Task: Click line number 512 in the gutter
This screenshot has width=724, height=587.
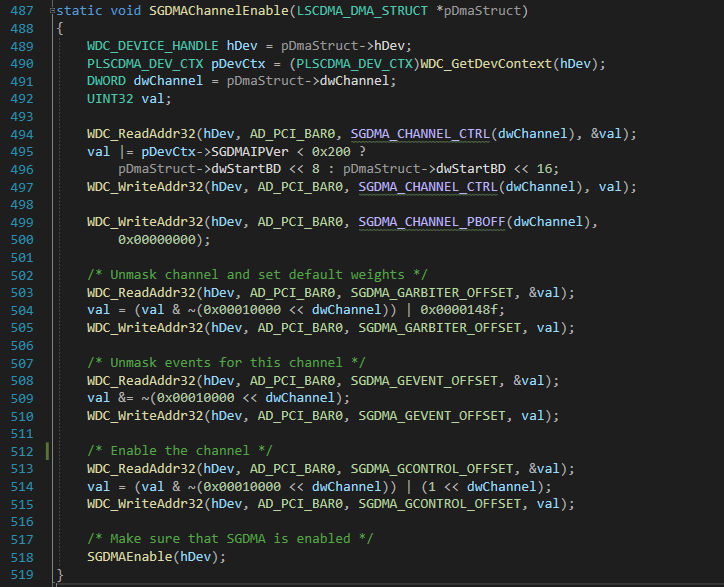Action: coord(22,451)
